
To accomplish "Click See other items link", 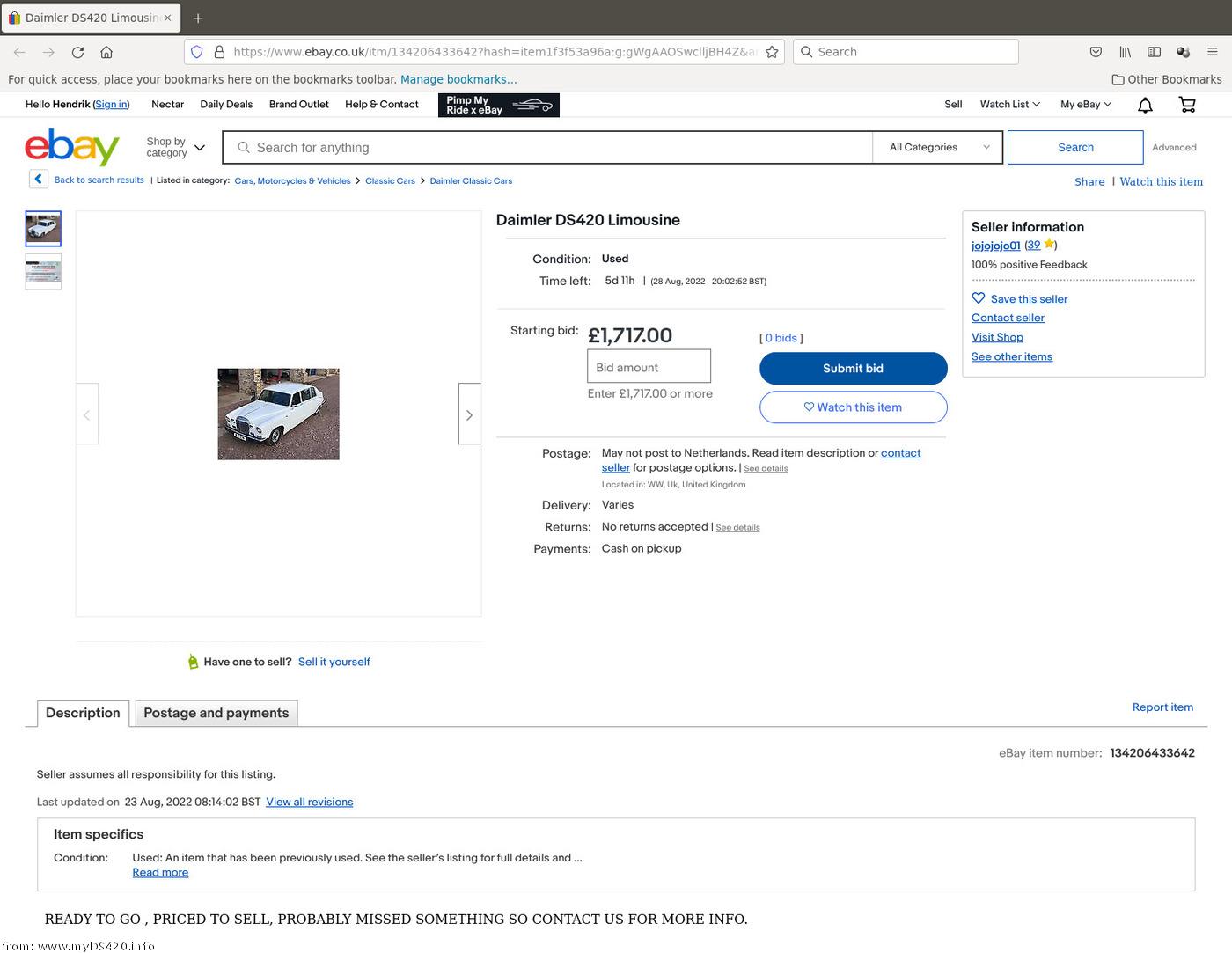I will tap(1012, 356).
